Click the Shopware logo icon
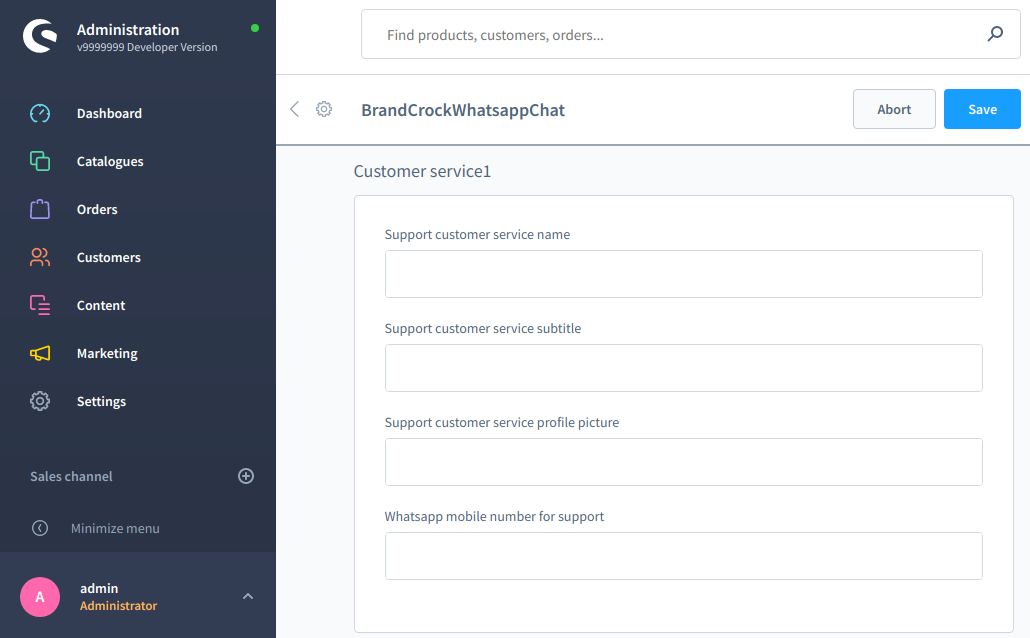 40,35
